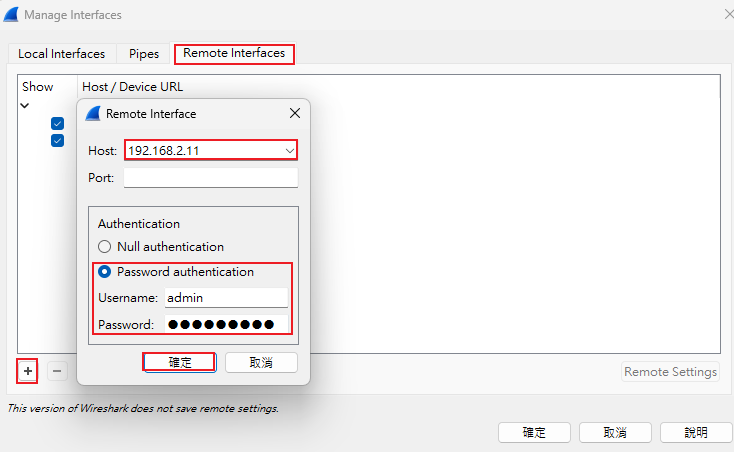Switch to Pipes tab
Image resolution: width=734 pixels, height=452 pixels.
point(144,54)
